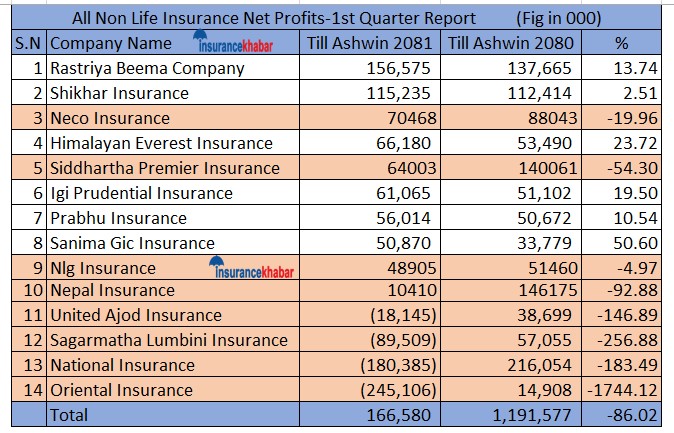This screenshot has height=433, width=674.
Task: Select Sagarmatha Lumbini Insurance cell
Action: click(x=169, y=340)
